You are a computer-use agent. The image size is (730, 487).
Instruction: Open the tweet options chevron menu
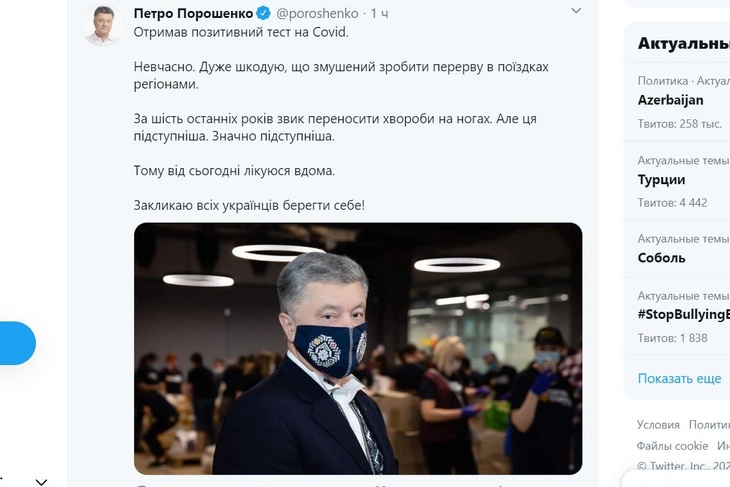point(576,11)
